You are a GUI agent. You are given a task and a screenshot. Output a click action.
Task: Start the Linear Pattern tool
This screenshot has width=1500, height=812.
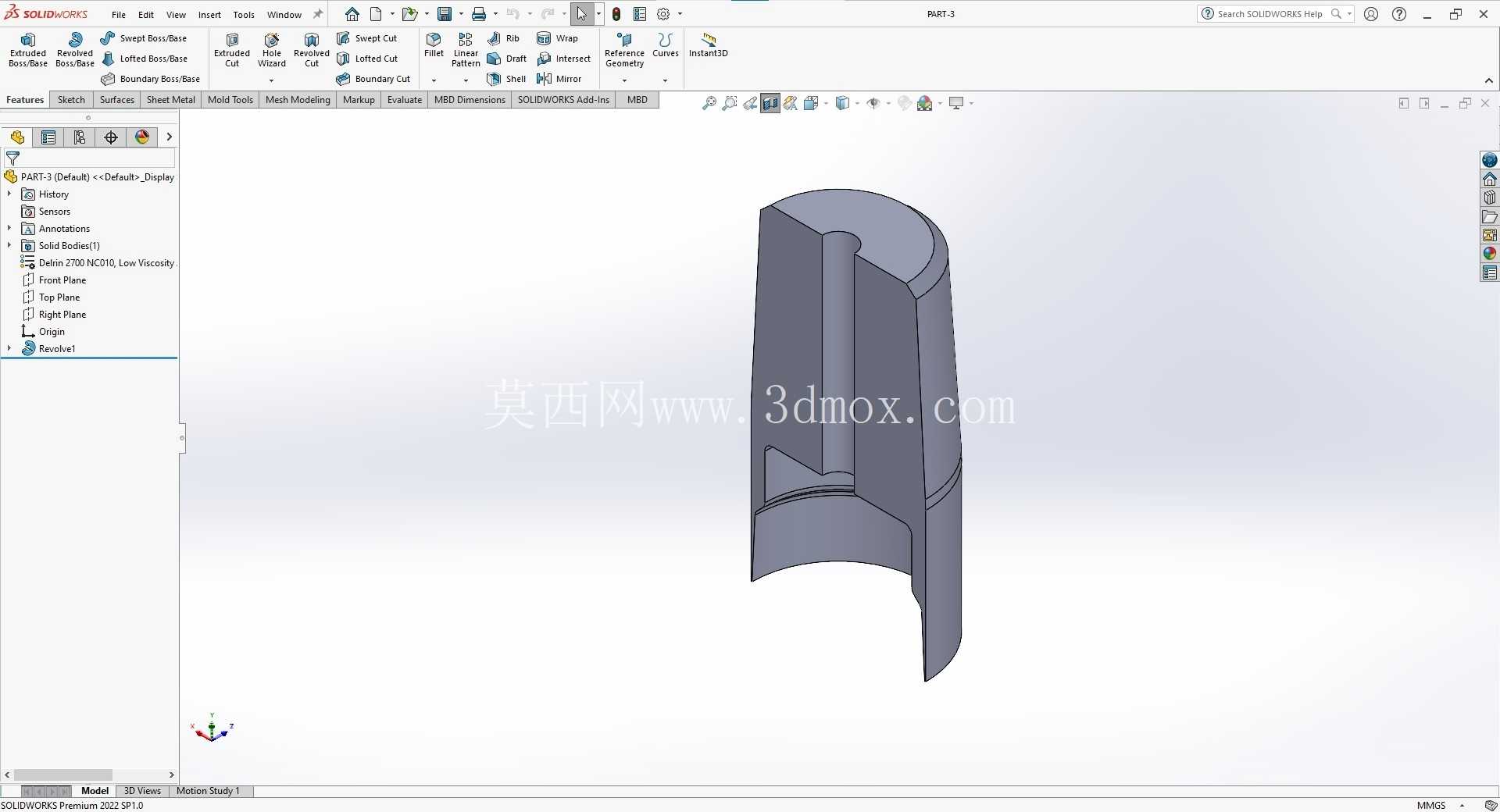(466, 50)
